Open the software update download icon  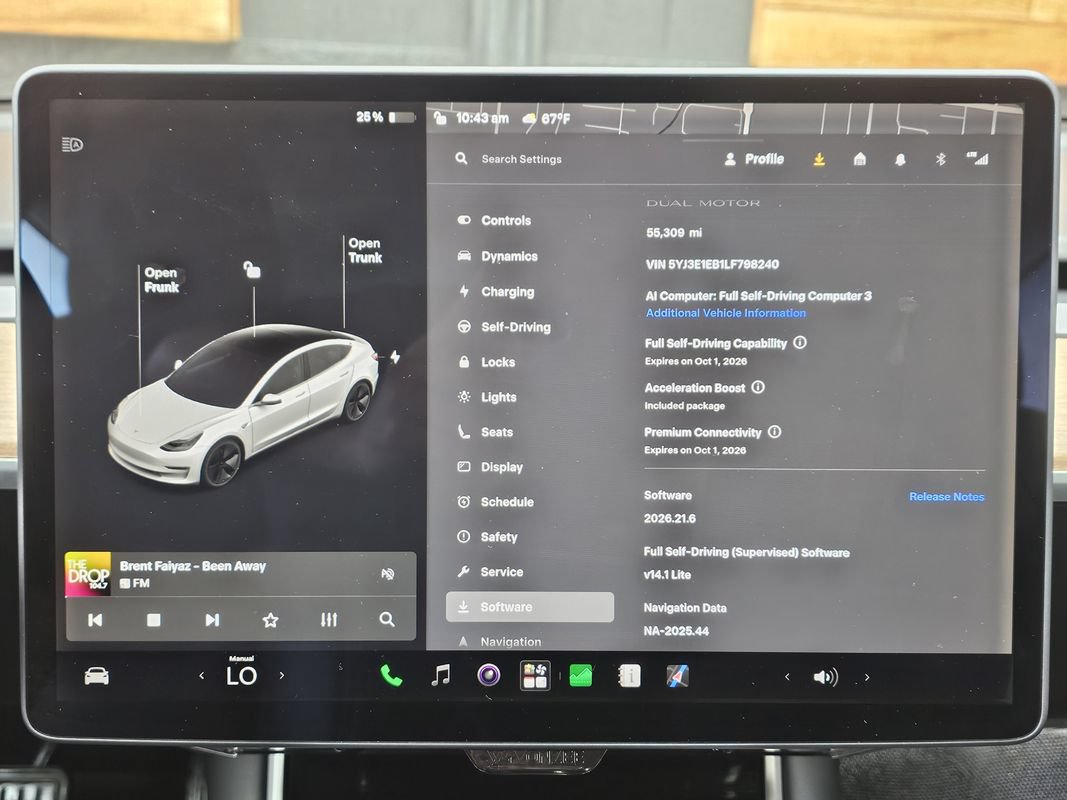[819, 159]
